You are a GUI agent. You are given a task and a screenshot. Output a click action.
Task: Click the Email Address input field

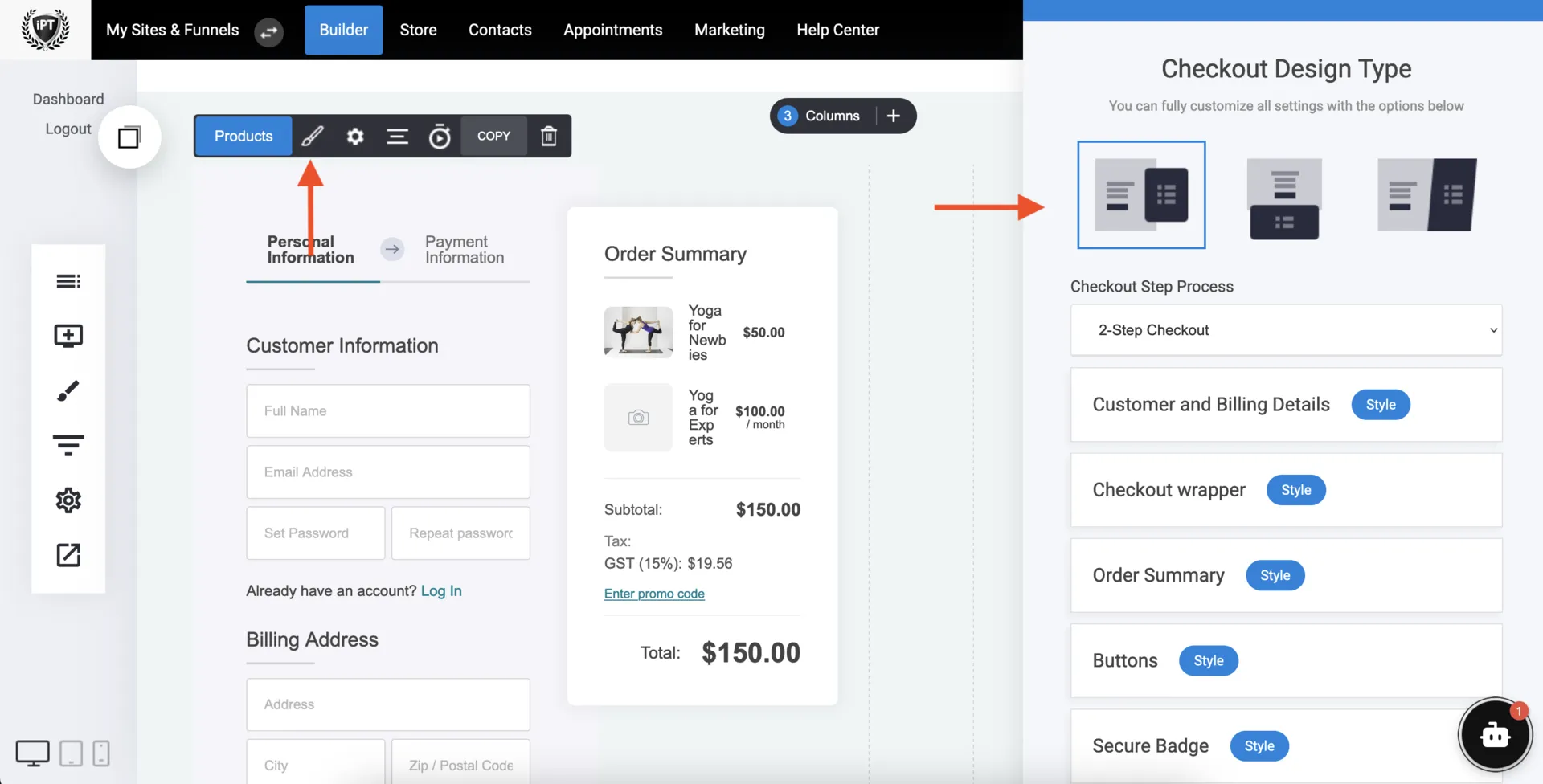coord(388,472)
